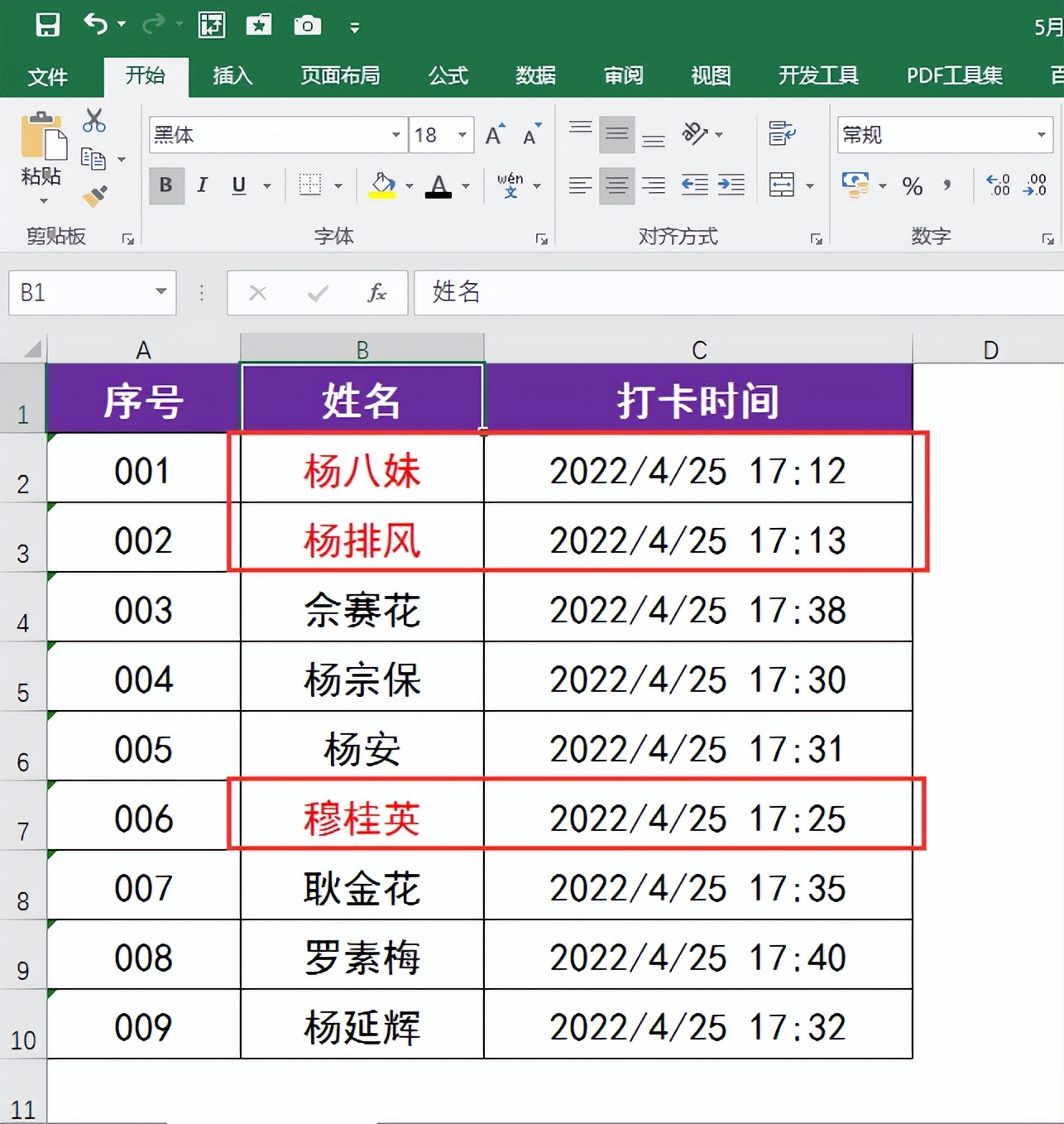Click Middle Align icon

(617, 134)
